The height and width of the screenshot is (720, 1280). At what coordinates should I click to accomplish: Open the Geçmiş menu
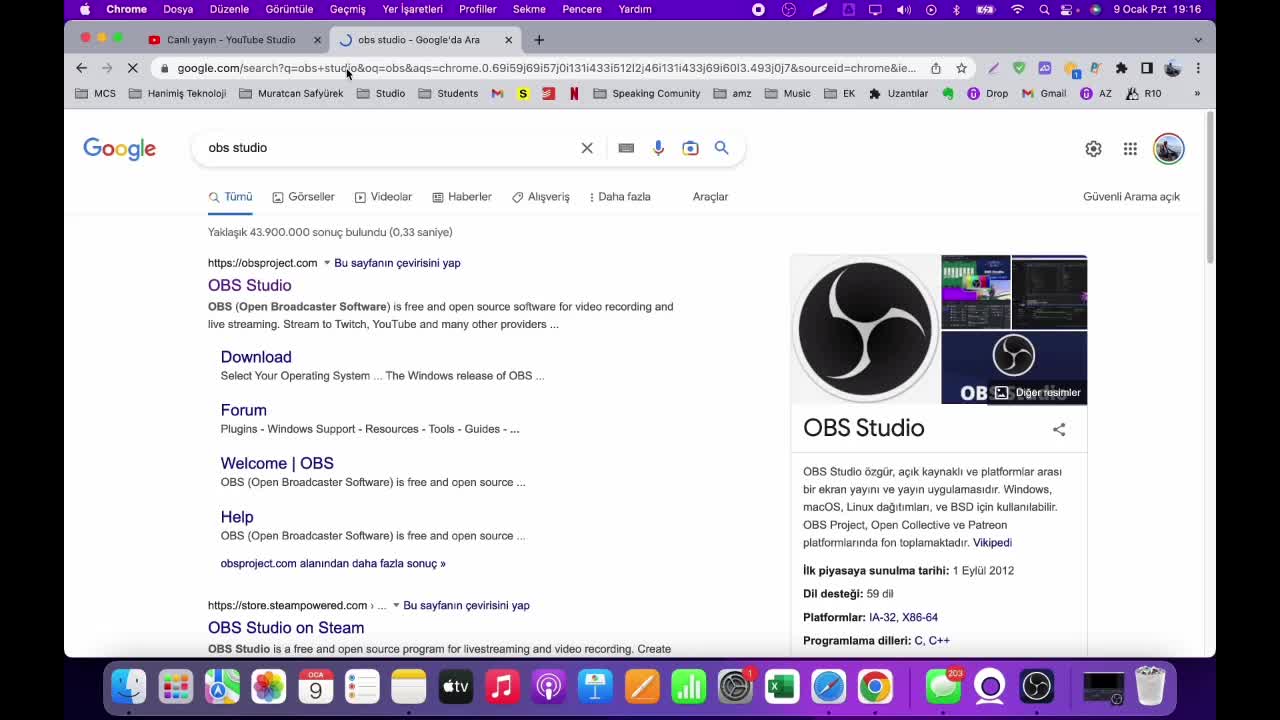pos(348,9)
